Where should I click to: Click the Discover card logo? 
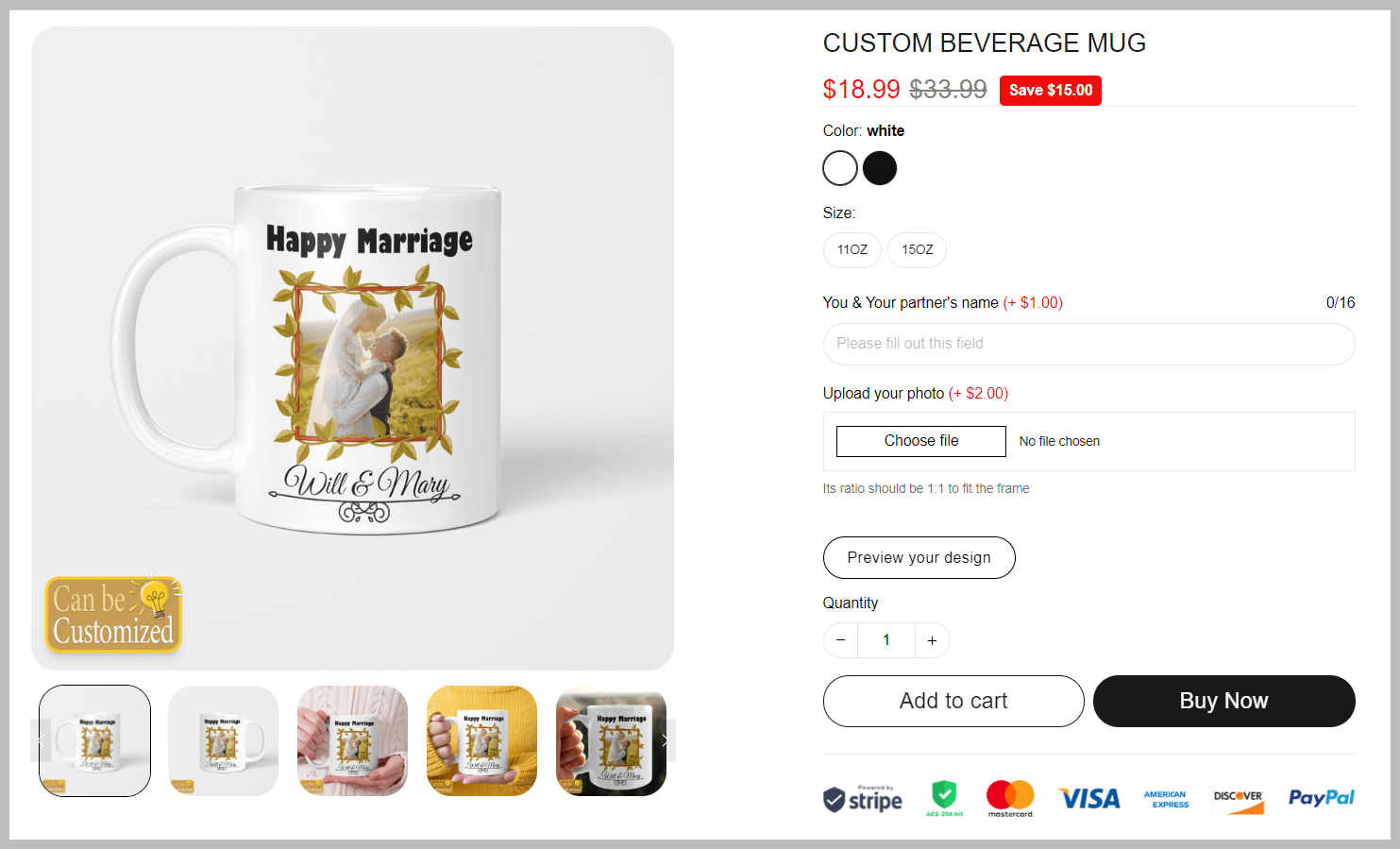tap(1239, 801)
